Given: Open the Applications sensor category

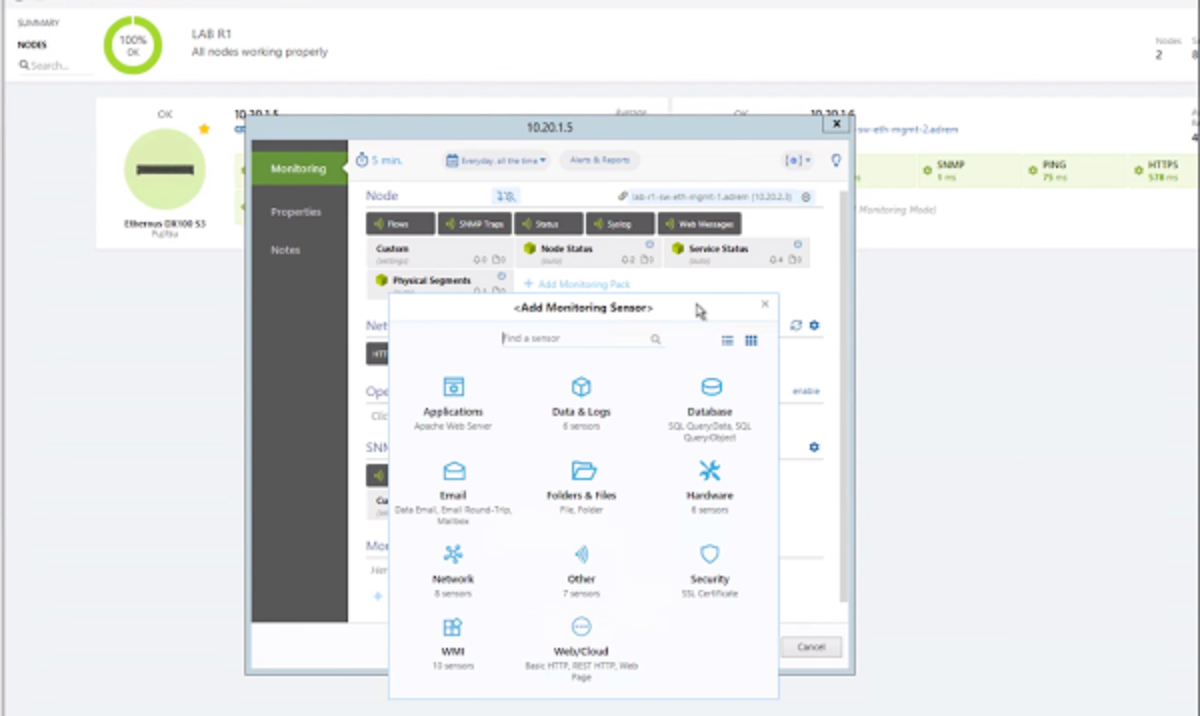Looking at the screenshot, I should (x=453, y=398).
